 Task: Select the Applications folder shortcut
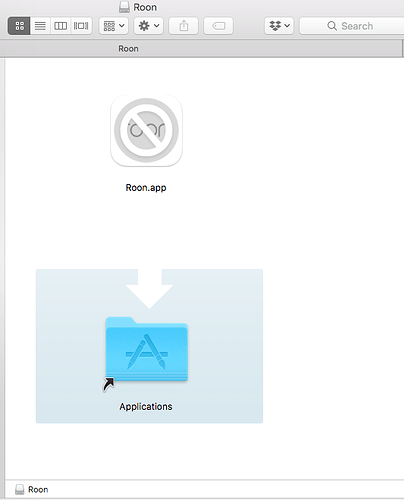pyautogui.click(x=146, y=350)
